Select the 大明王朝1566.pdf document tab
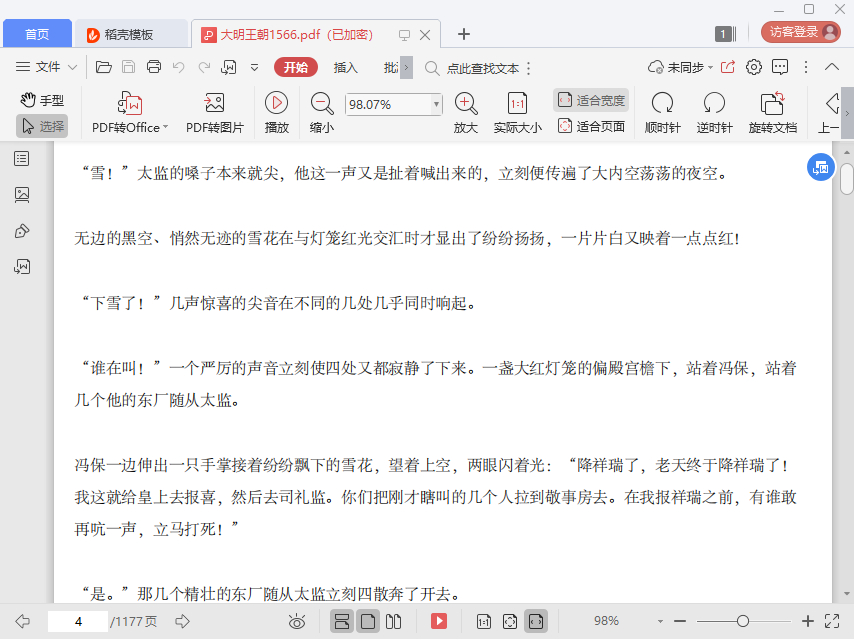Image resolution: width=854 pixels, height=639 pixels. point(297,34)
